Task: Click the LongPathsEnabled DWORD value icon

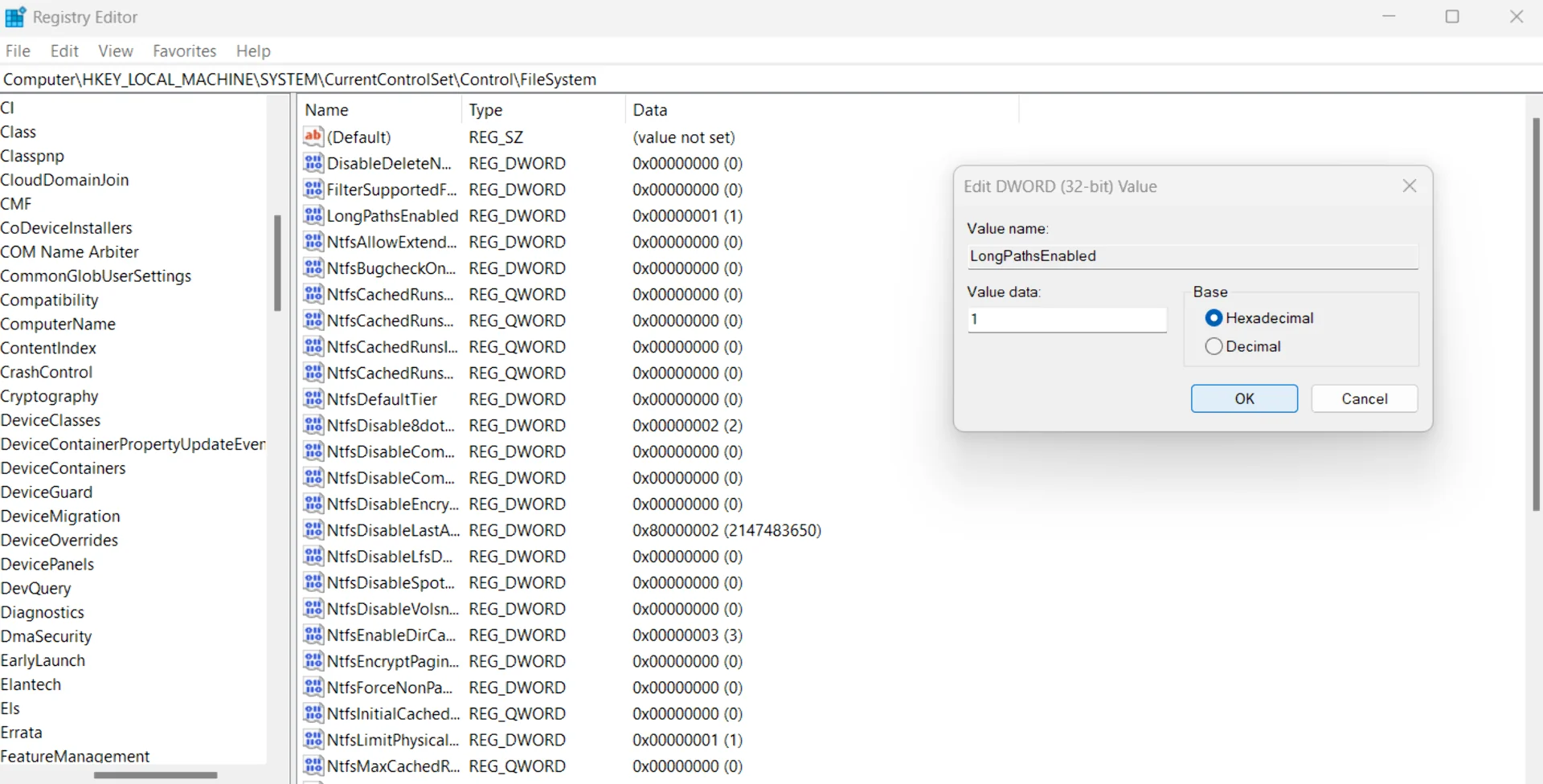Action: [313, 216]
